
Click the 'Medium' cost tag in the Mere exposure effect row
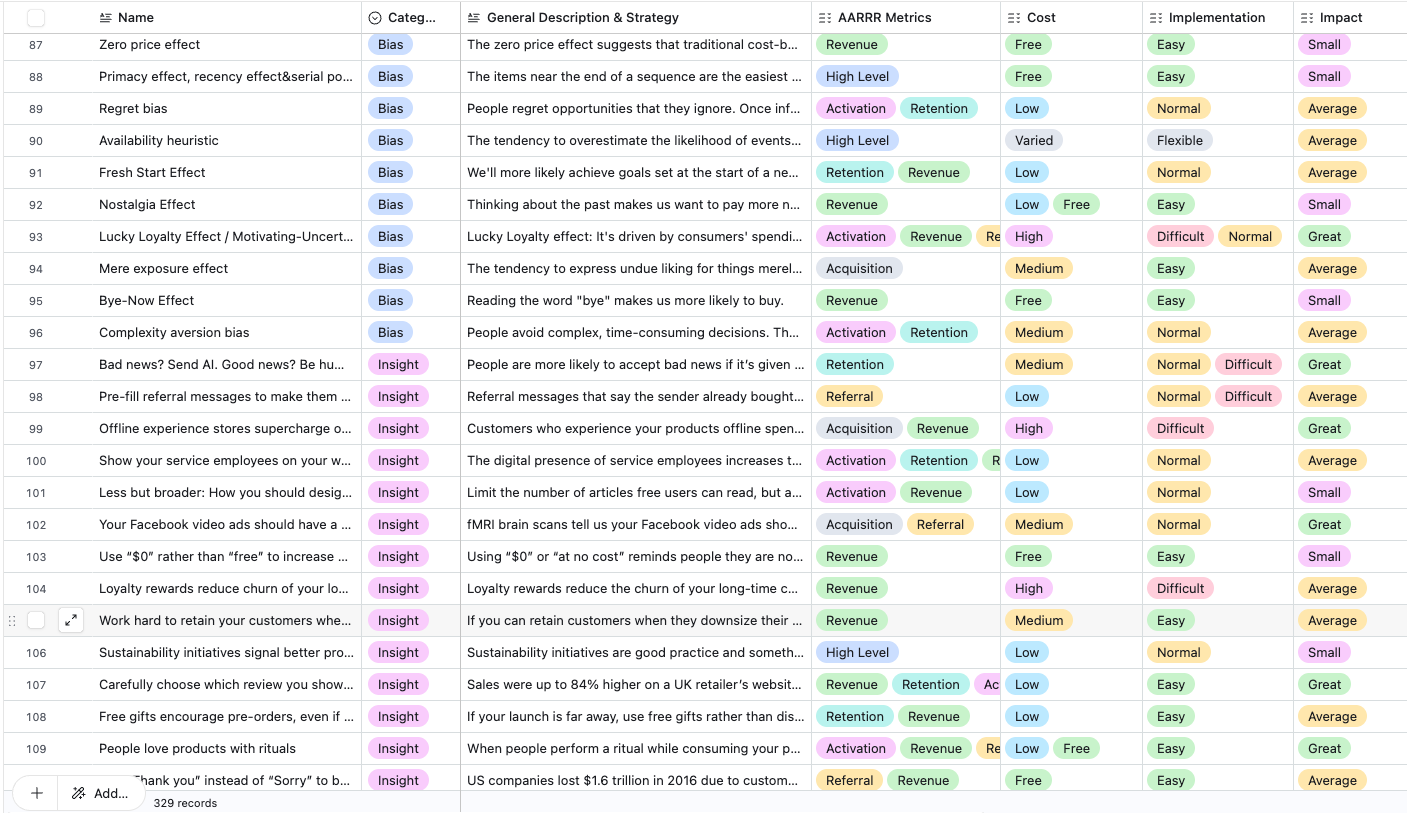coord(1038,268)
